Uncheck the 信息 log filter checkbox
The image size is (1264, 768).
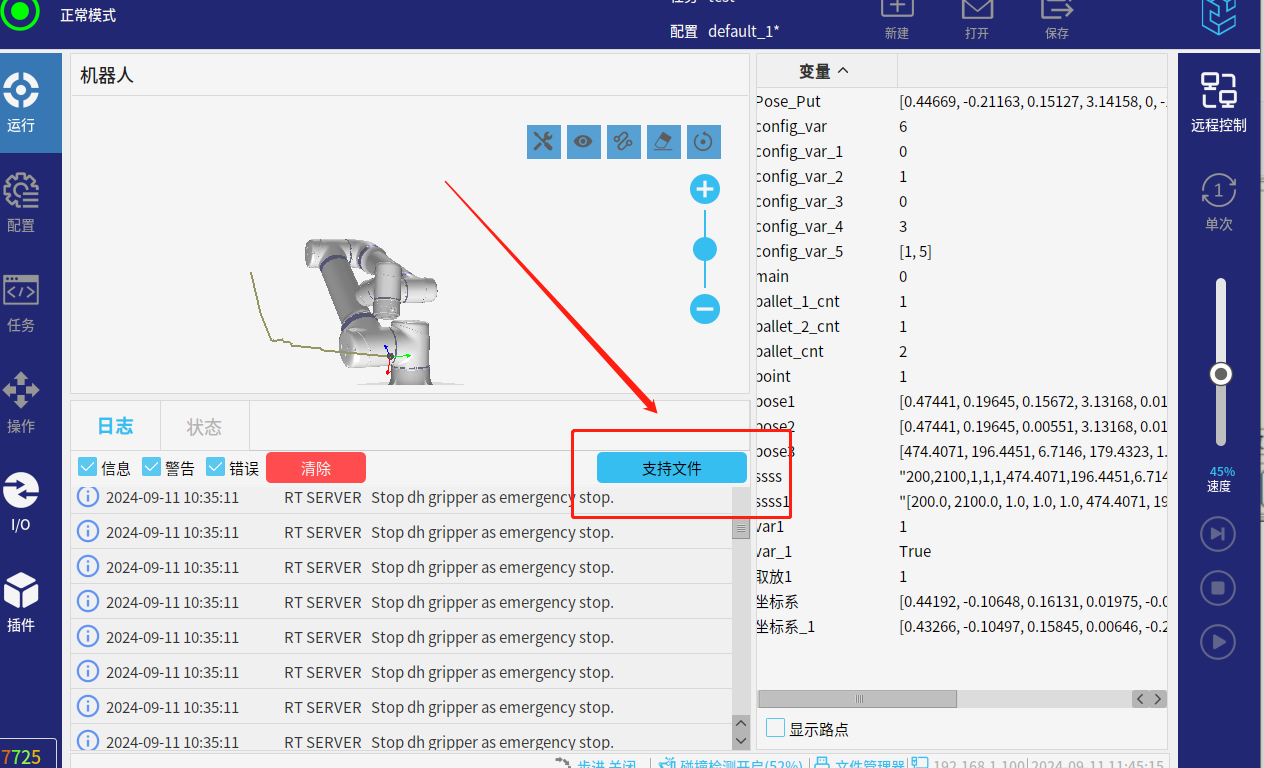tap(87, 467)
